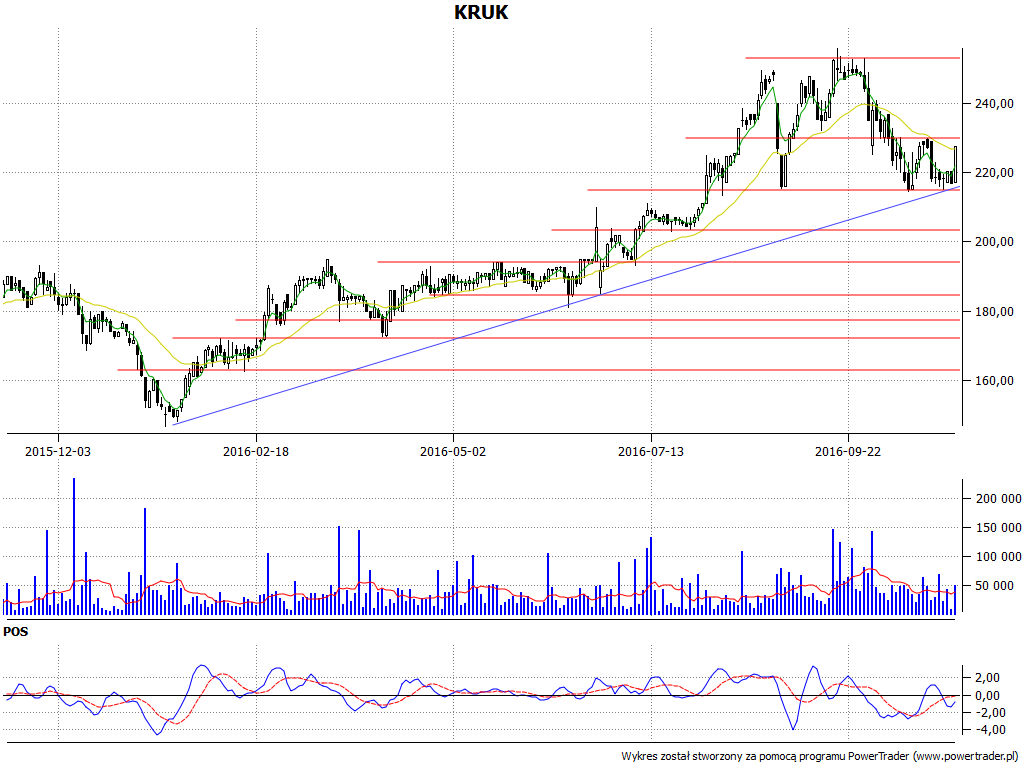Select the 2,00 oscillator axis label
This screenshot has height=768, width=1024.
pos(985,677)
